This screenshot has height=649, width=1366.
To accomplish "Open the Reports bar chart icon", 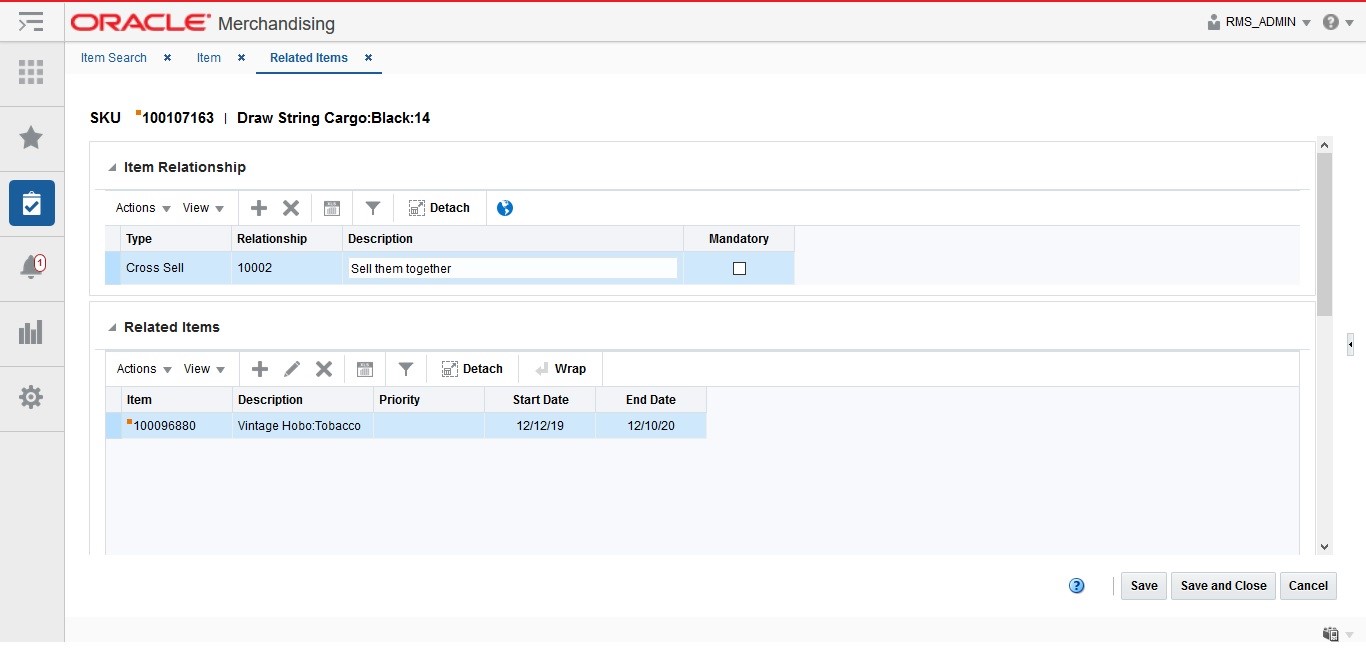I will click(x=31, y=332).
